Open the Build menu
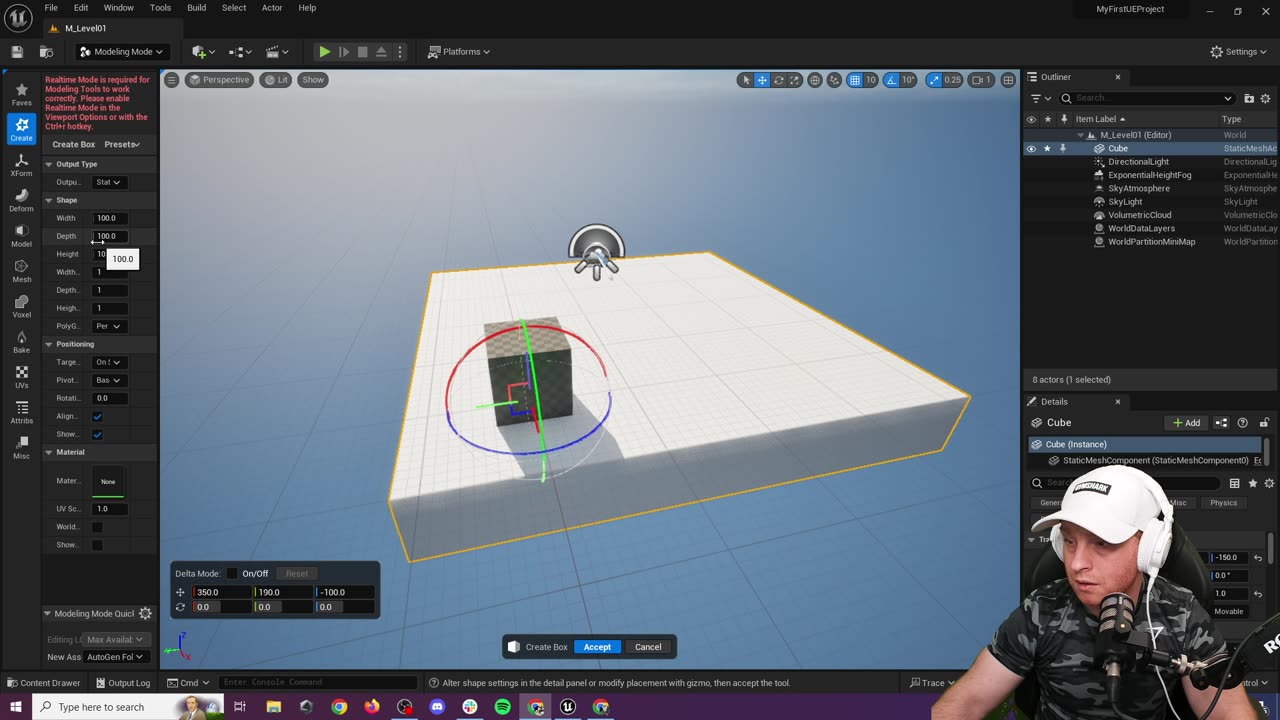The width and height of the screenshot is (1280, 720). [196, 8]
